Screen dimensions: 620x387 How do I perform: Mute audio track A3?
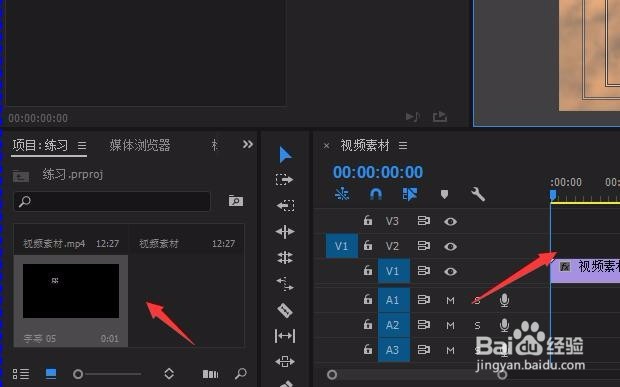coord(450,351)
